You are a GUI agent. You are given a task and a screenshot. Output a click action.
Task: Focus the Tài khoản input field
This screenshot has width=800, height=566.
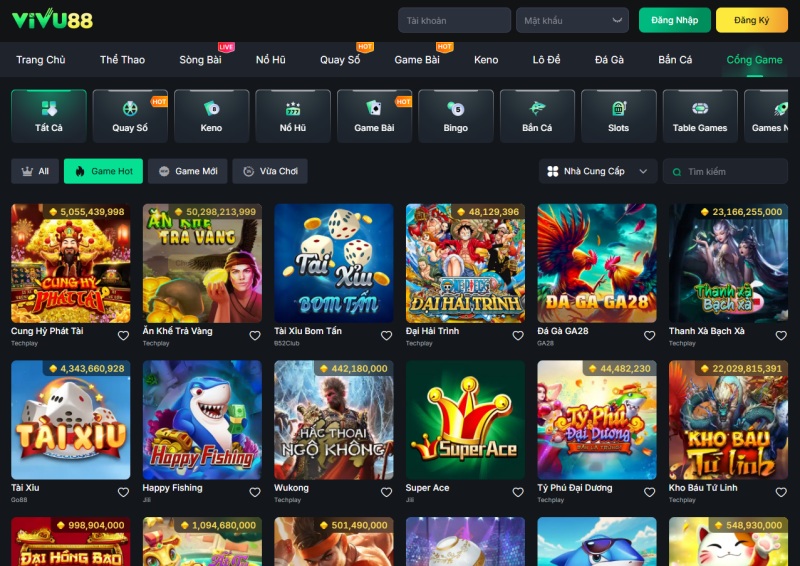tap(454, 20)
